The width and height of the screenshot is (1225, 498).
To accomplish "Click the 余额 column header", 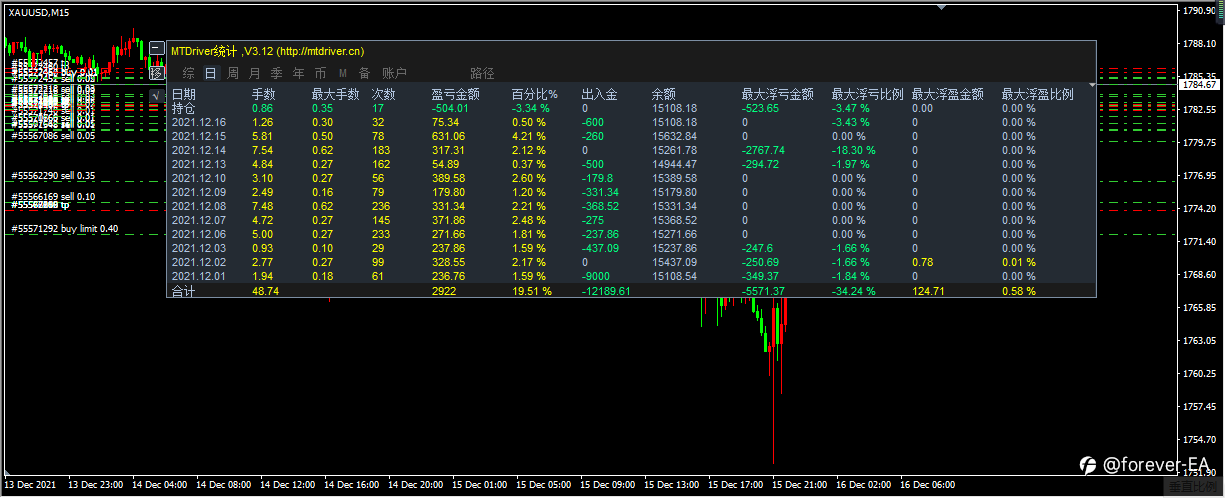I will 663,94.
